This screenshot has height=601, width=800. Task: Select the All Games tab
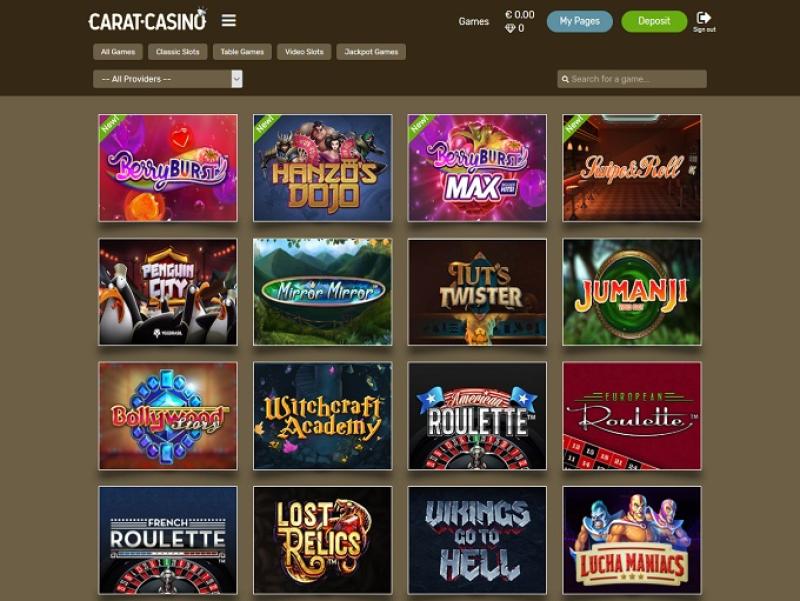point(118,52)
